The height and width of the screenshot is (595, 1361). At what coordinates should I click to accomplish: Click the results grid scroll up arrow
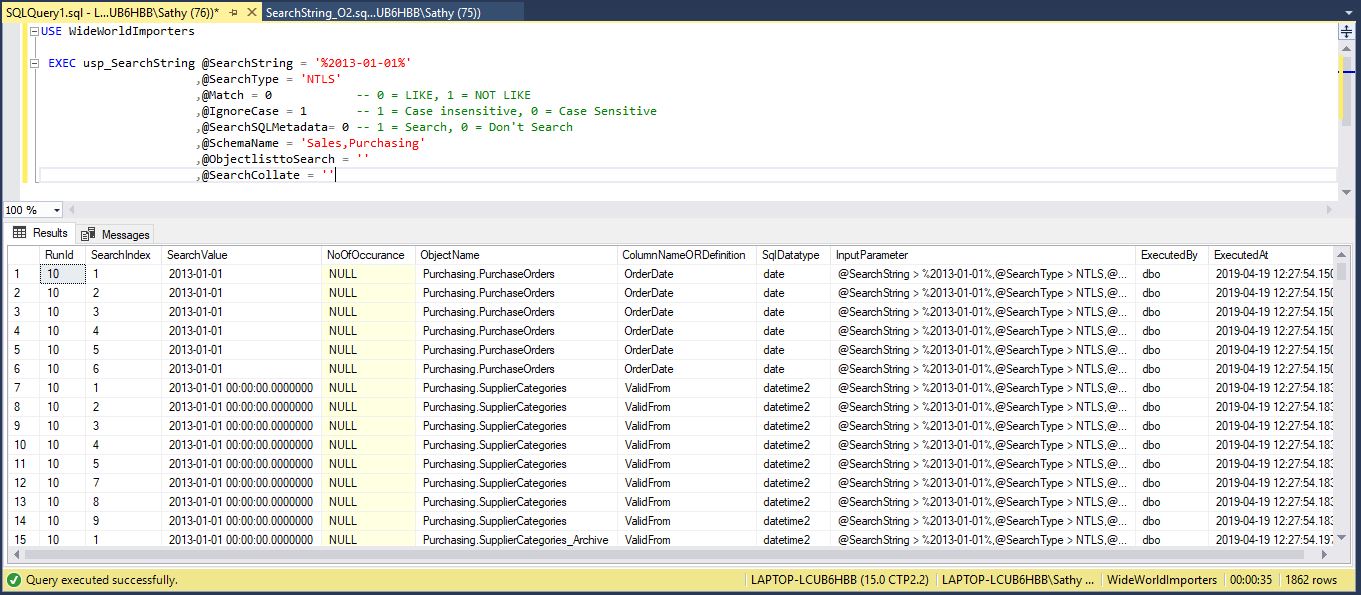1343,254
